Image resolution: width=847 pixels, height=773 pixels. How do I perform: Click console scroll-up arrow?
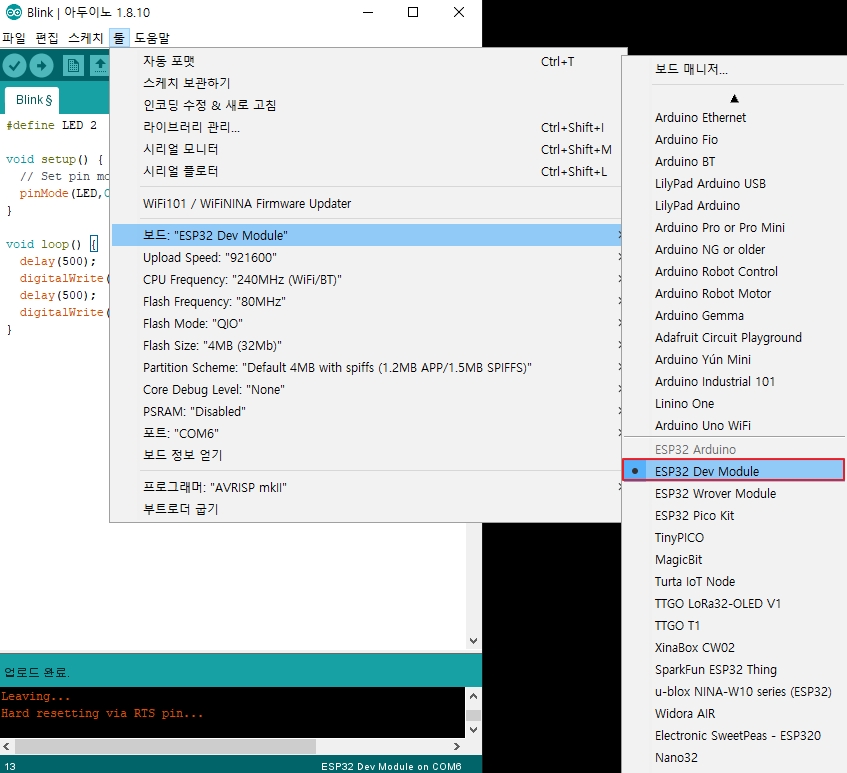pos(473,696)
